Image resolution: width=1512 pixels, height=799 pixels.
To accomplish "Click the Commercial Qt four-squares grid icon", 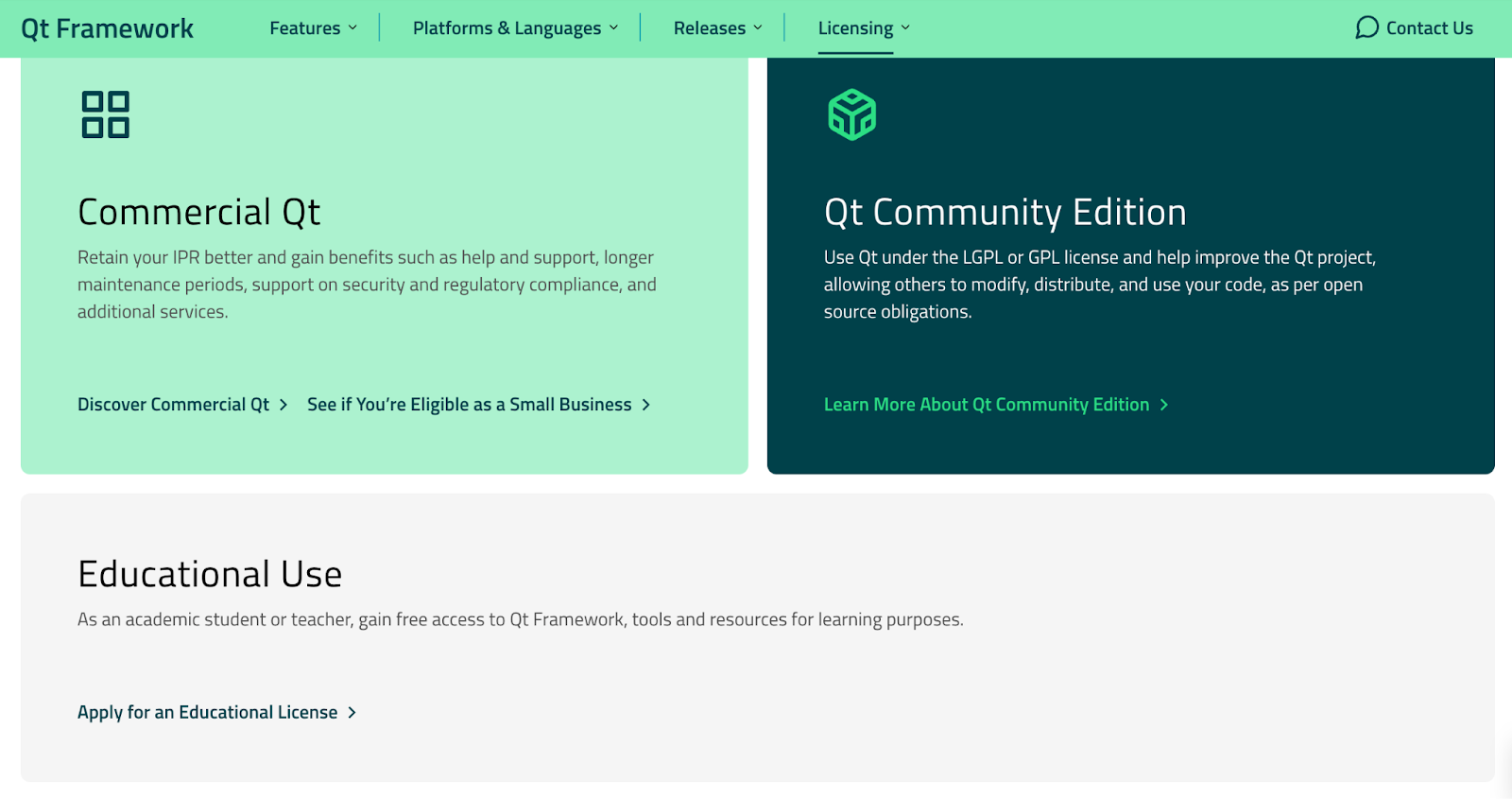I will 105,114.
